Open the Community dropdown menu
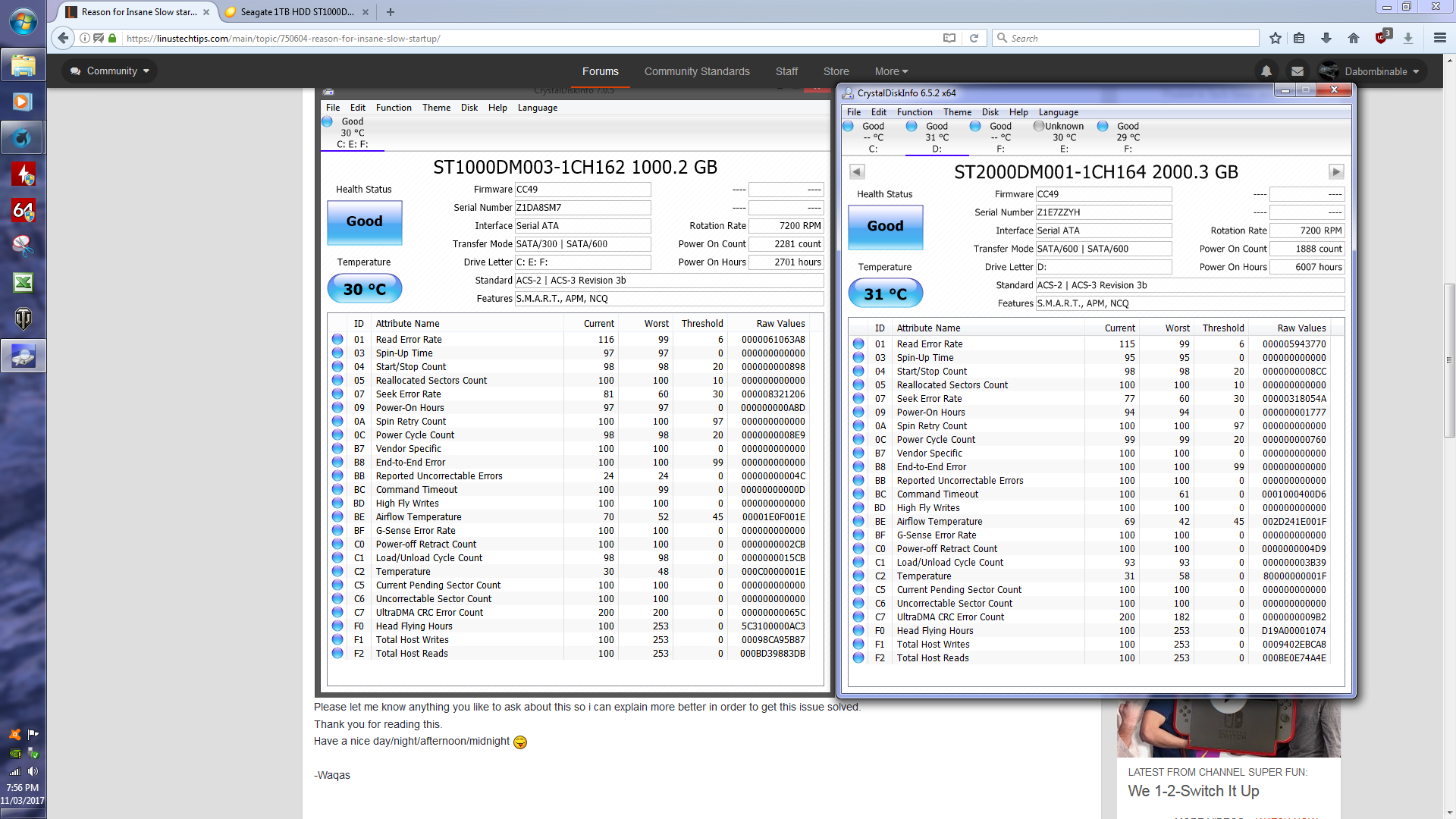This screenshot has width=1456, height=819. click(110, 71)
